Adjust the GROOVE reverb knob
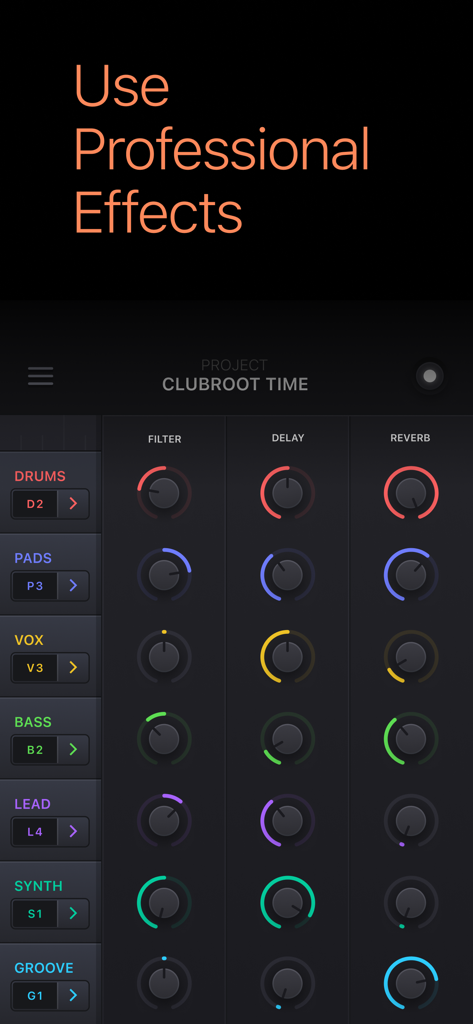Viewport: 473px width, 1024px height. click(x=411, y=984)
